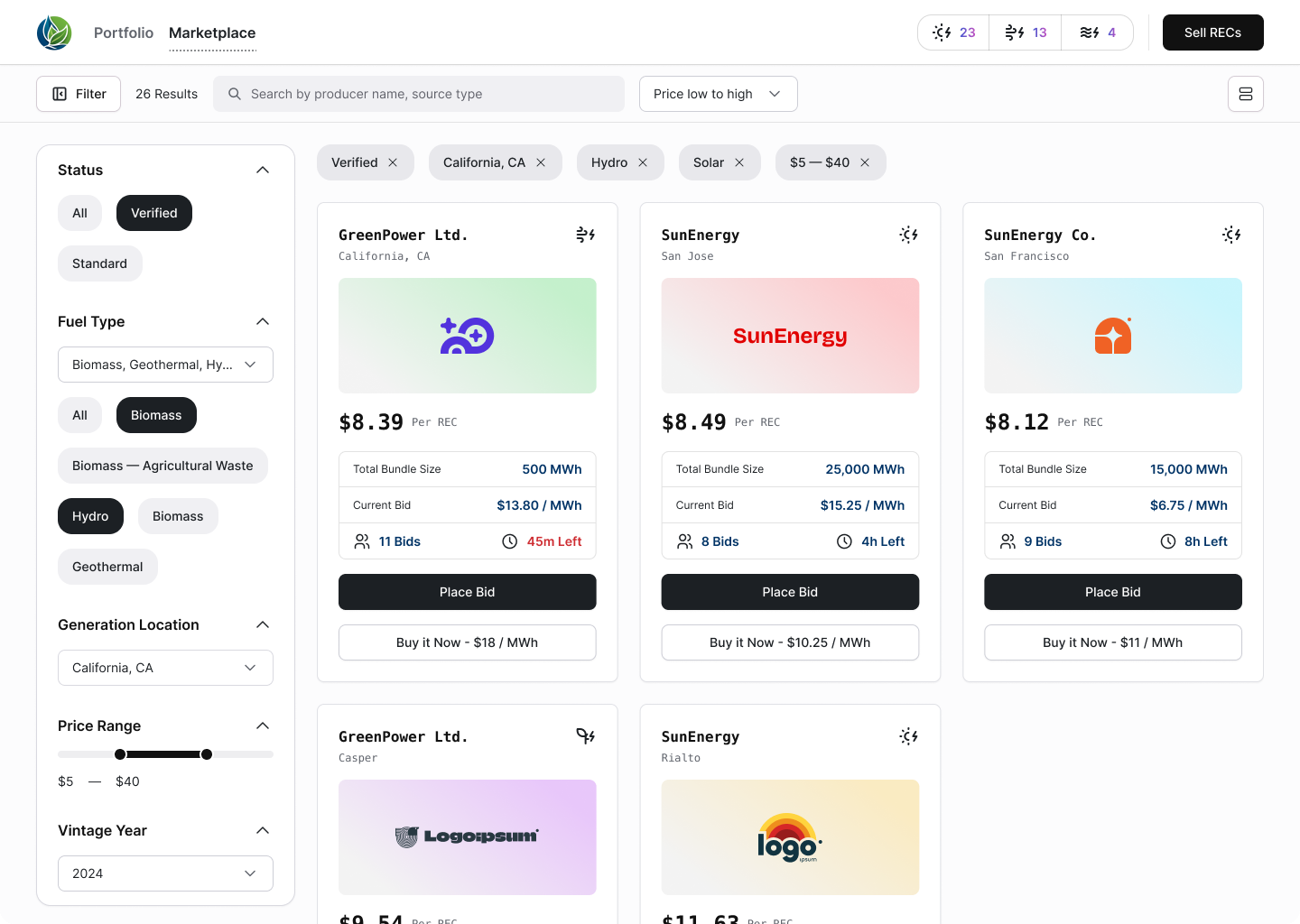
Task: Click the wind count indicator showing 13
Action: [x=1026, y=32]
